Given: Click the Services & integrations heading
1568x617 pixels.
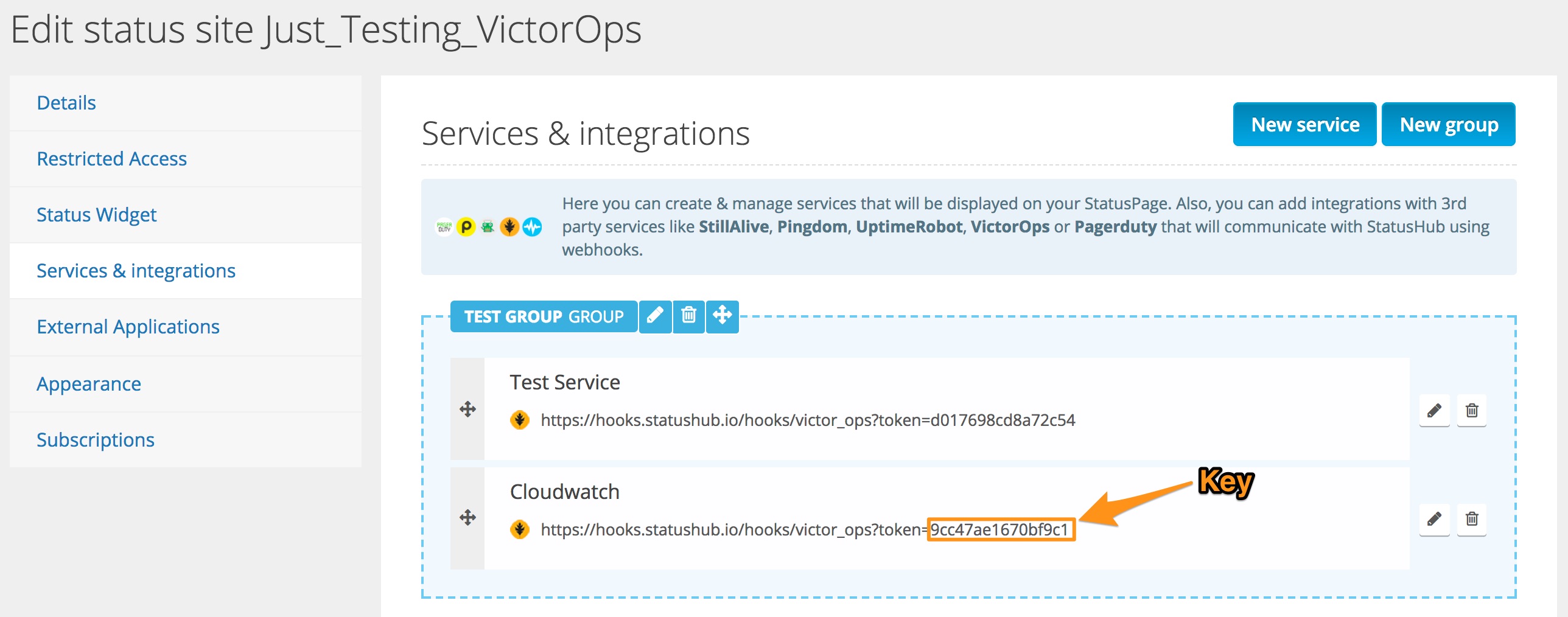Looking at the screenshot, I should 585,133.
